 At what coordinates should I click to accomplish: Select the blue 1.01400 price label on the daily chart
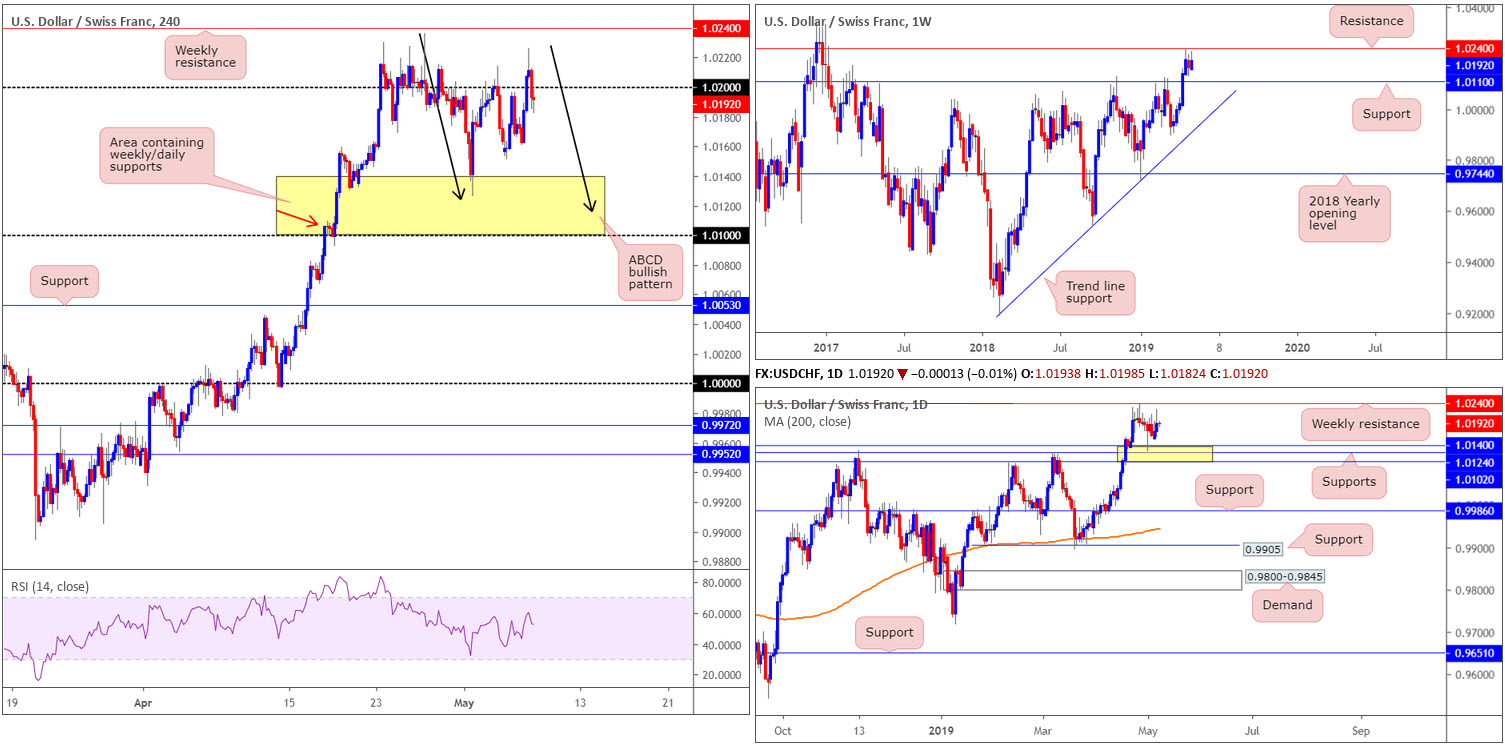pos(1473,445)
